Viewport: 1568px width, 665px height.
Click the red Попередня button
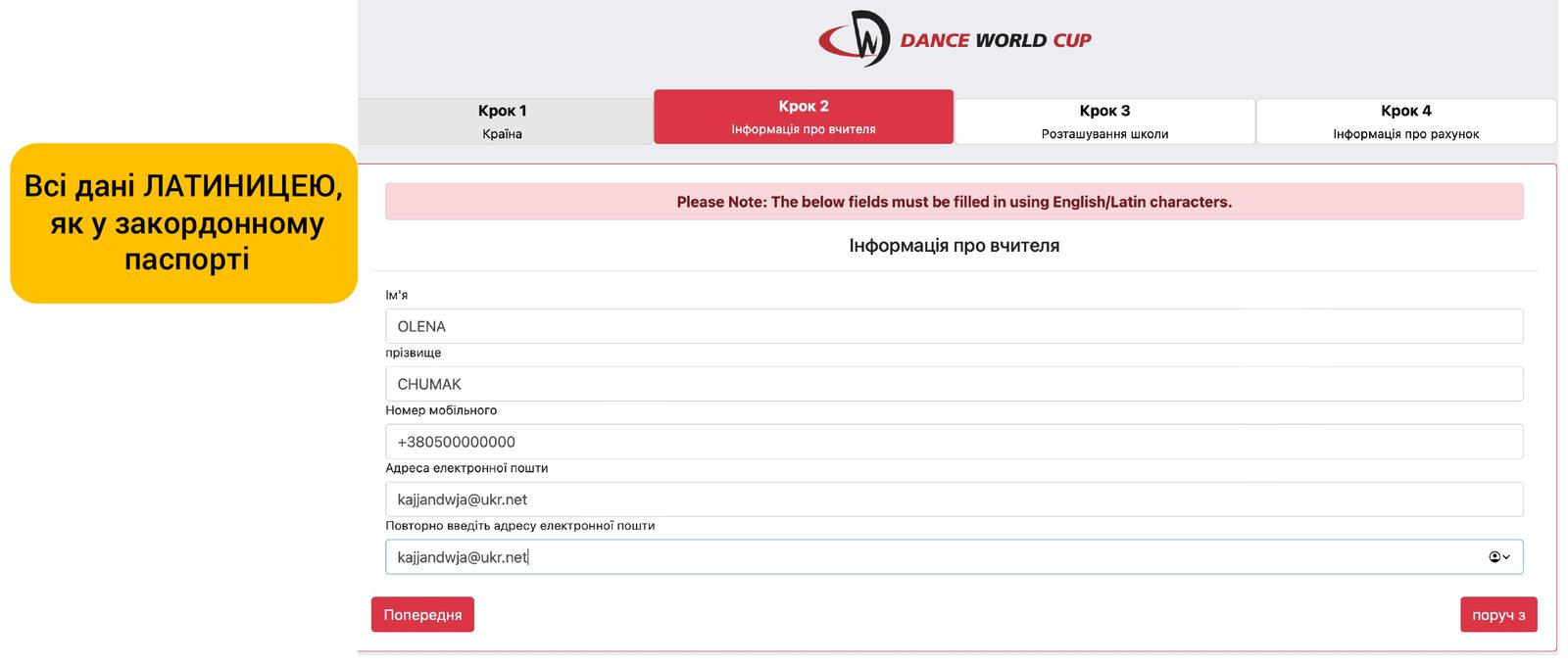(x=422, y=615)
